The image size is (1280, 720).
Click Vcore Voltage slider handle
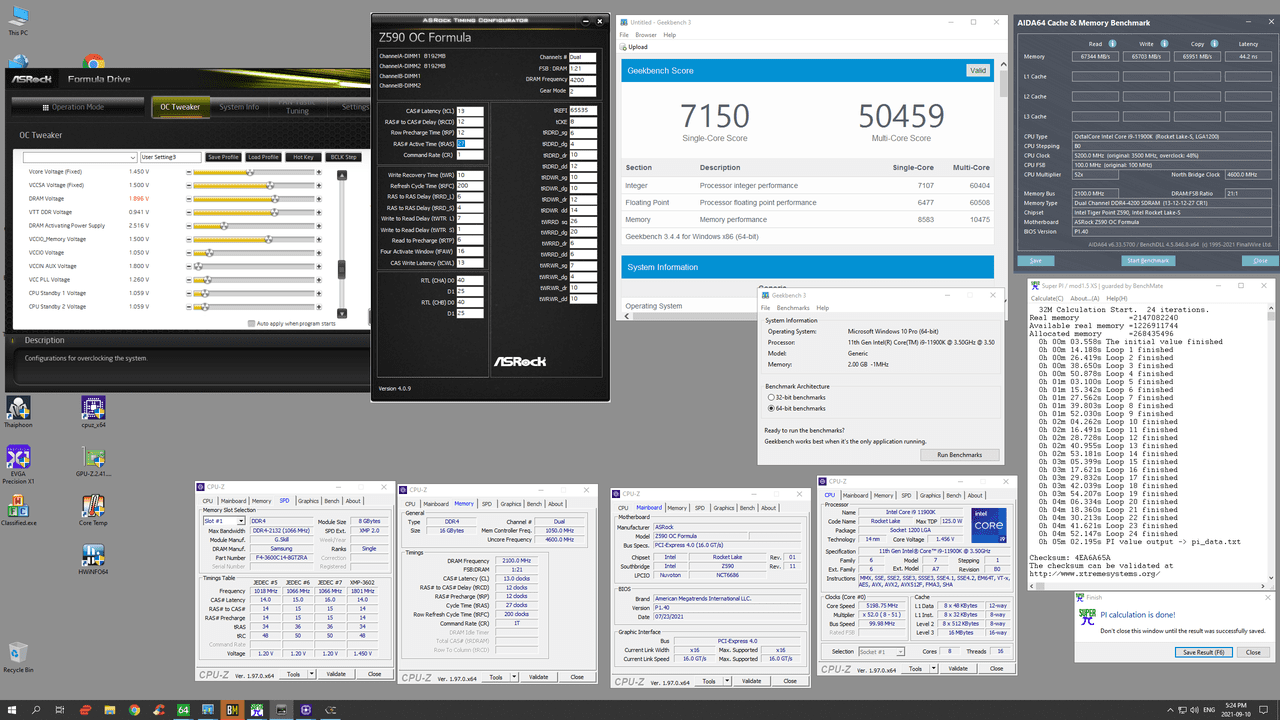[249, 172]
